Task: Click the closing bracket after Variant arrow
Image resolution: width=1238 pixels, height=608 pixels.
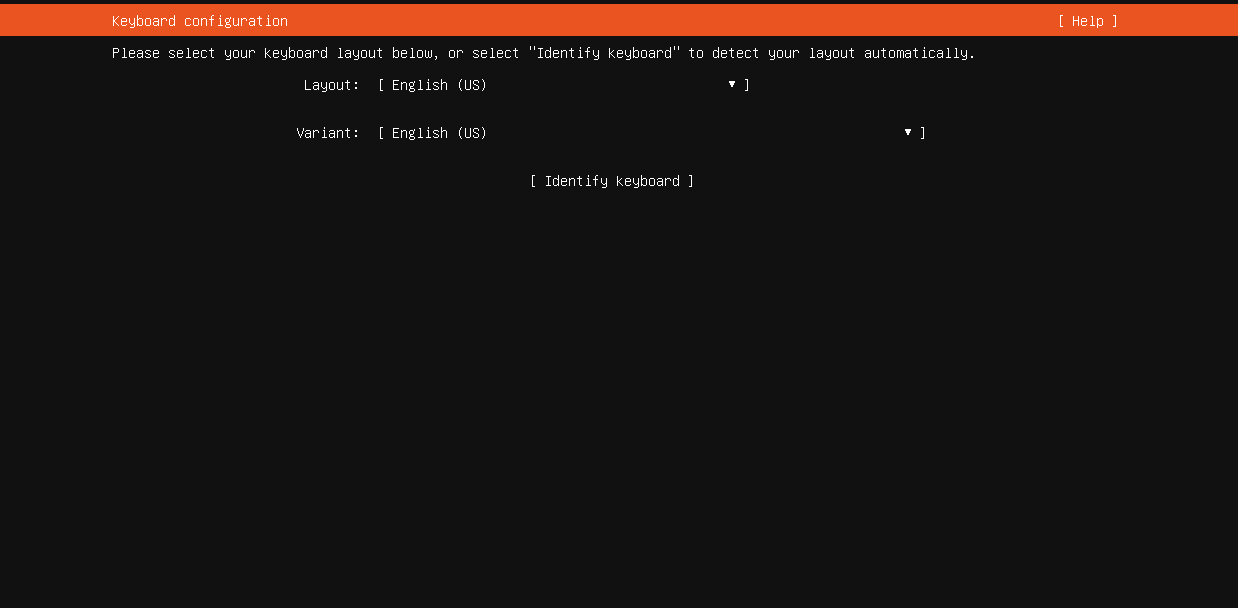Action: pyautogui.click(x=923, y=133)
